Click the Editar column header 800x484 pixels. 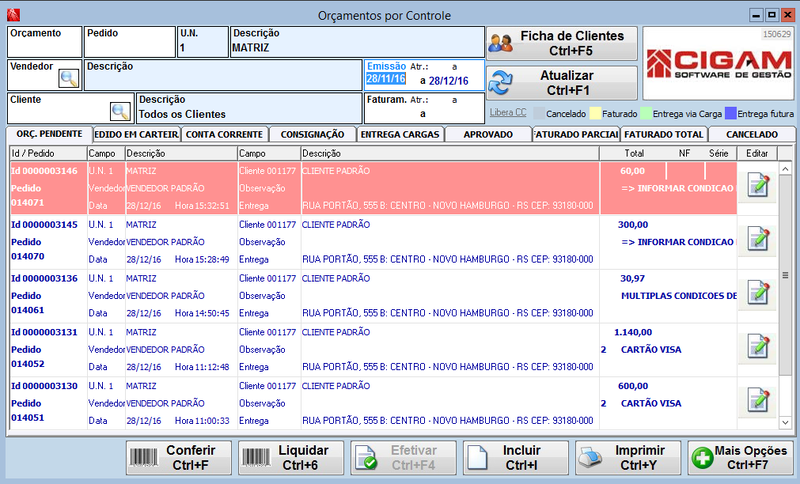(757, 154)
